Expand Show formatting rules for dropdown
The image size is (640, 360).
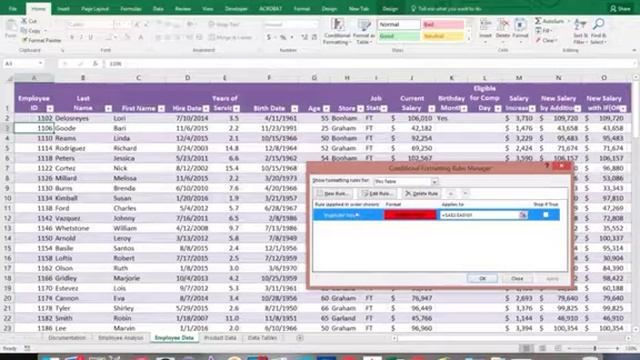(x=435, y=182)
